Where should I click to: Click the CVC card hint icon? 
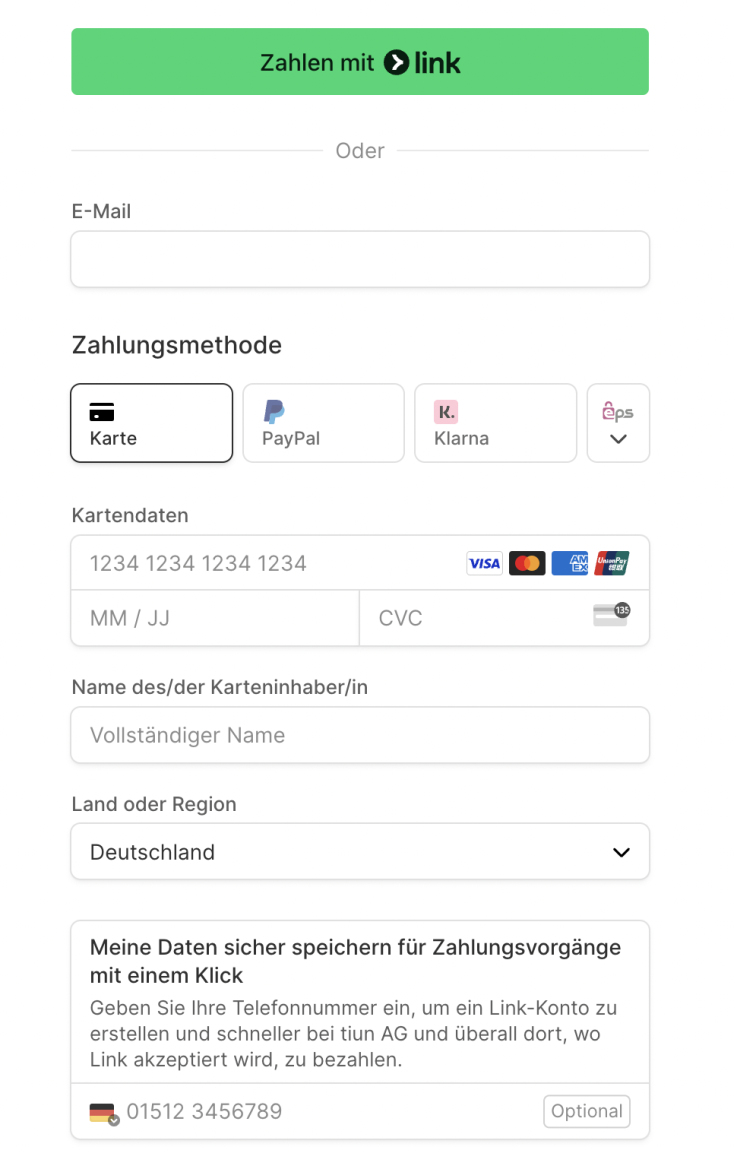[x=610, y=615]
